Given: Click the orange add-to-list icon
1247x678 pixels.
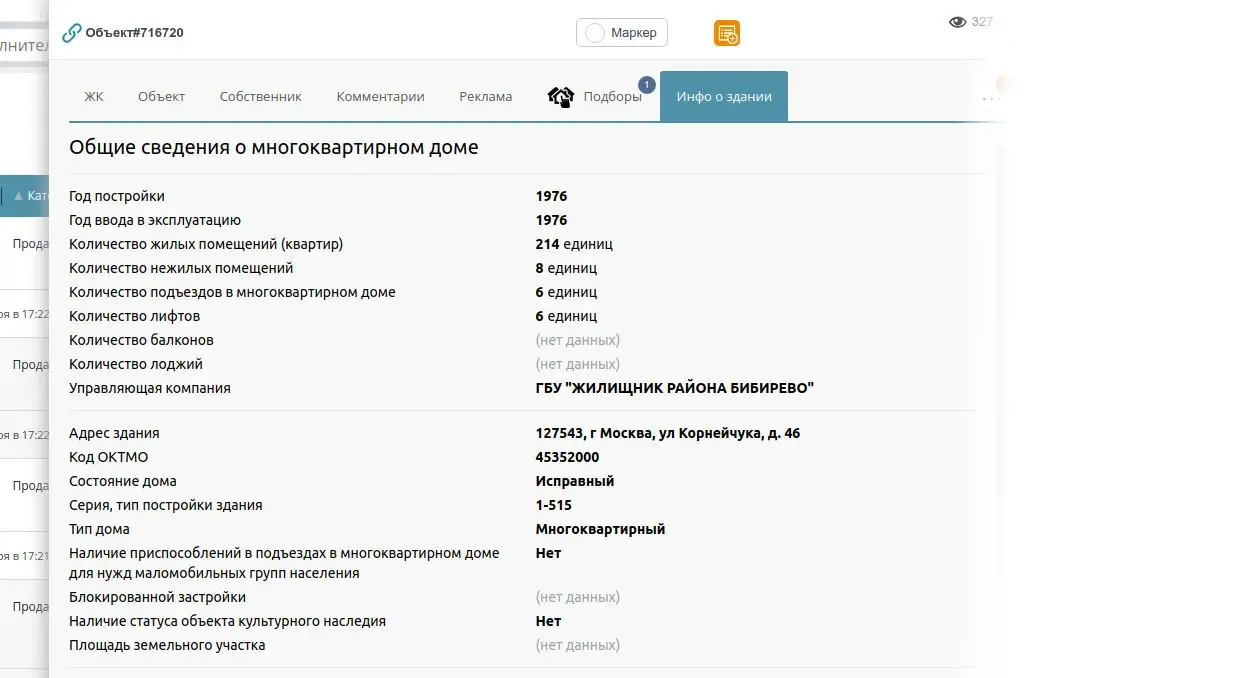Looking at the screenshot, I should click(x=727, y=33).
